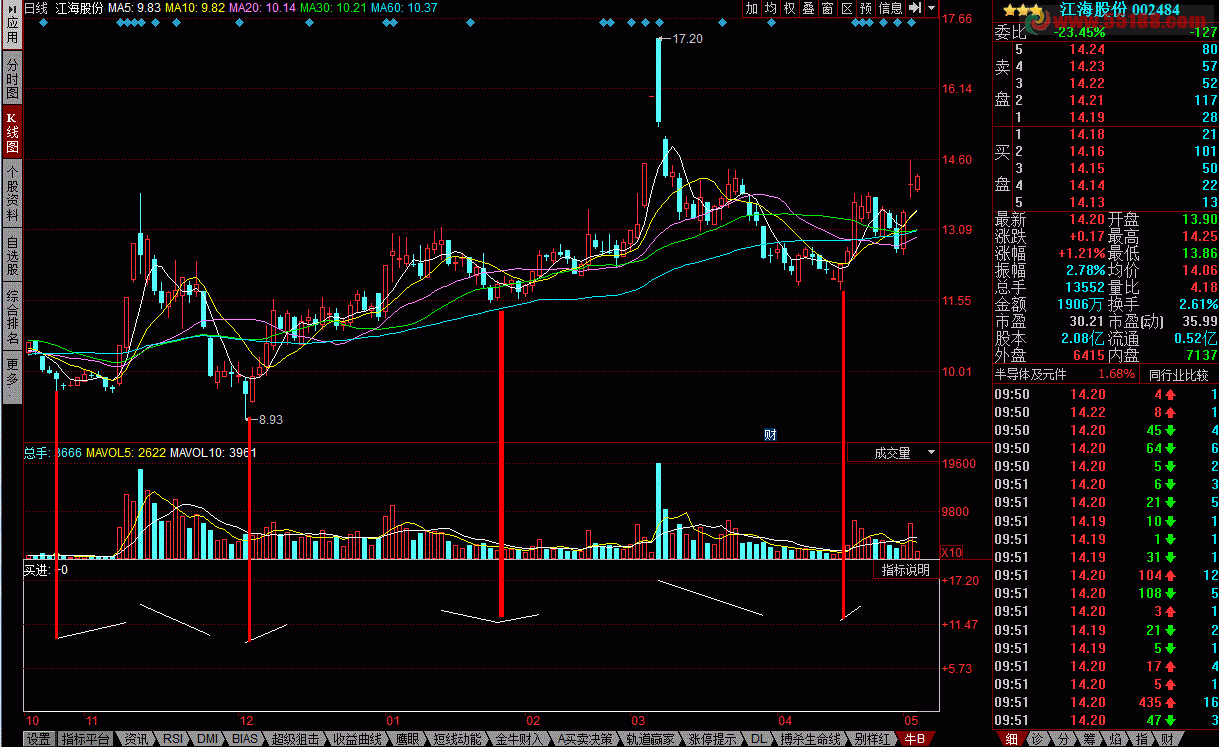The width and height of the screenshot is (1219, 747).
Task: Select the 超级狙击 indicator tab
Action: click(x=295, y=739)
